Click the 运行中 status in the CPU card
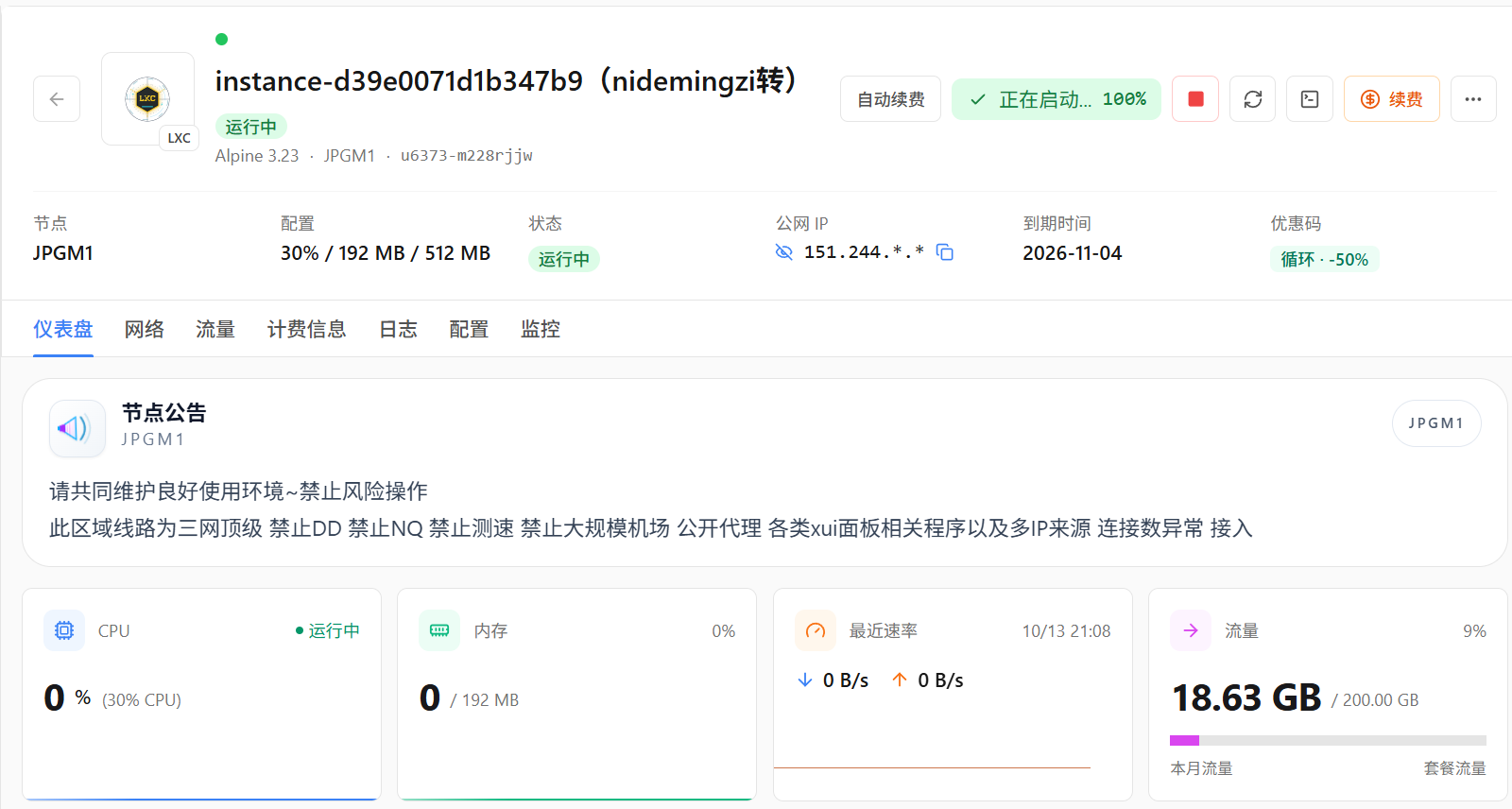Viewport: 1512px width, 809px height. pos(328,630)
